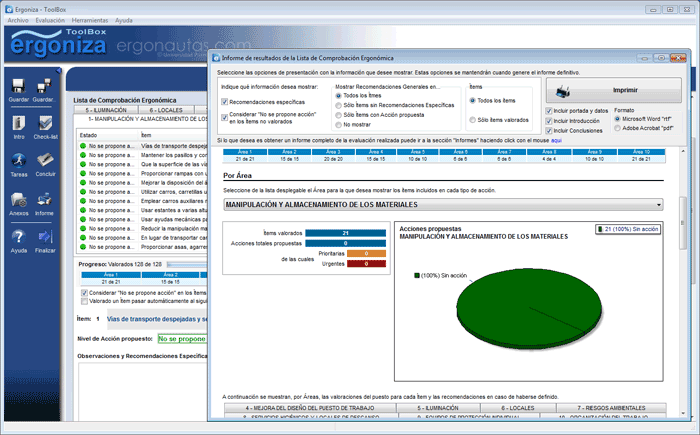Select Sólo ítems con Acción propuesta

[338, 115]
